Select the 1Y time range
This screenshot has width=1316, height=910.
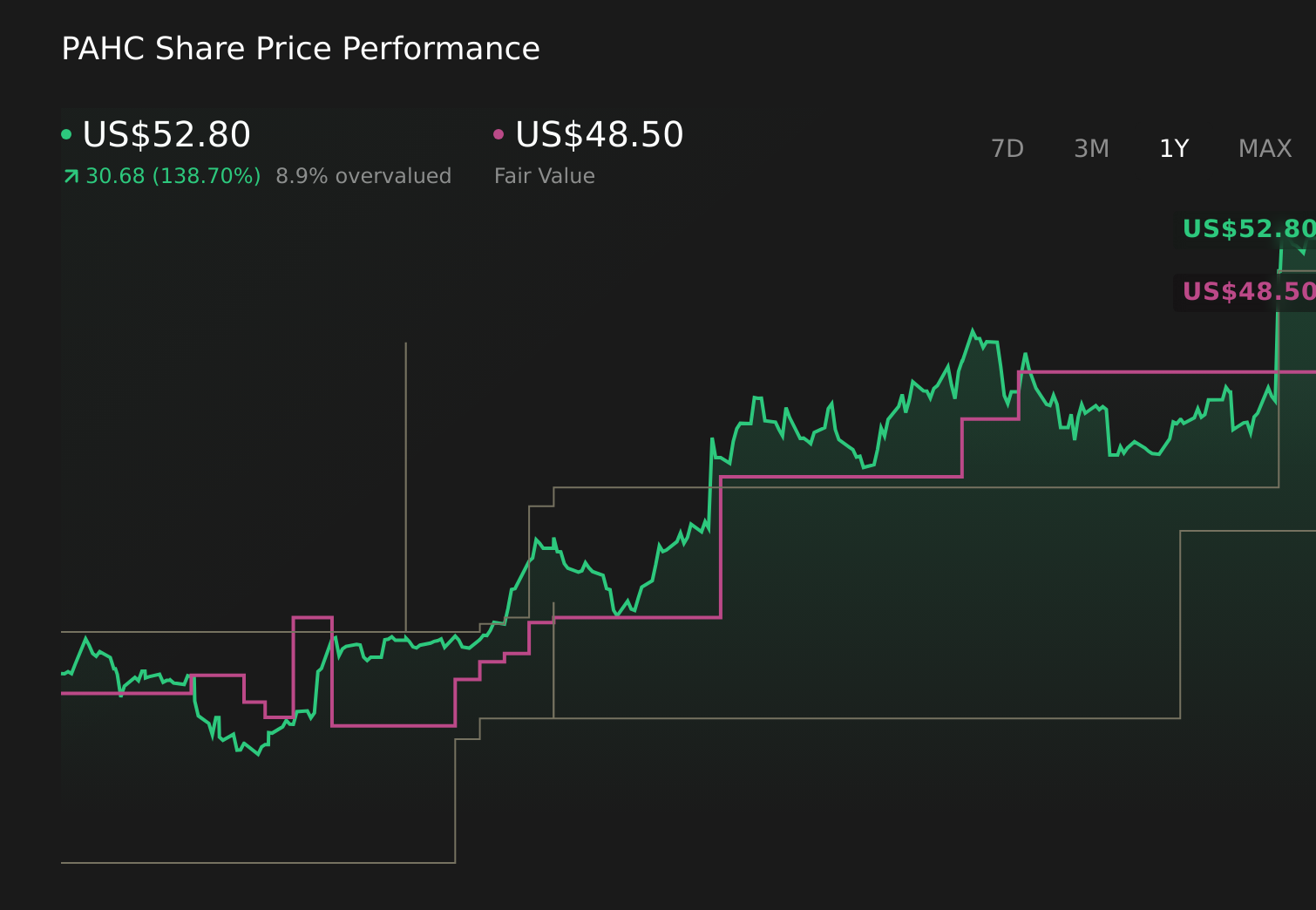pos(1173,148)
